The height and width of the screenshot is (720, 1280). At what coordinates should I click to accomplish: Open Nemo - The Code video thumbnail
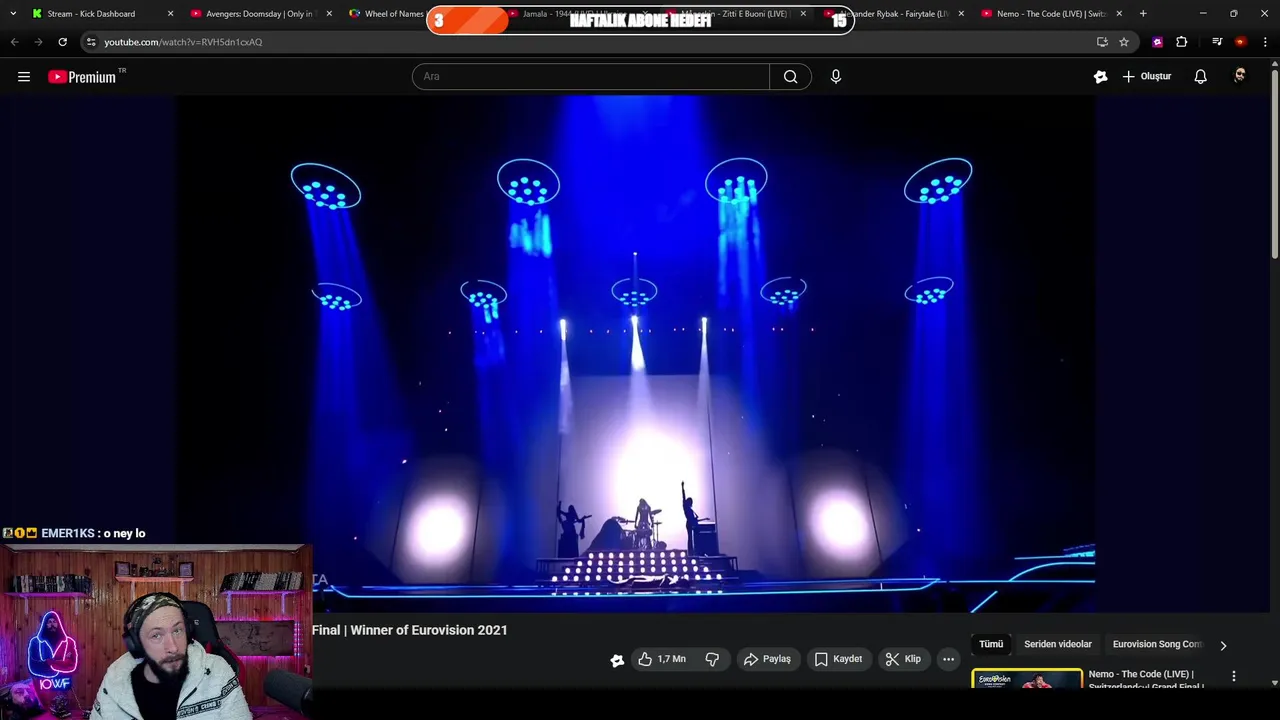(1027, 679)
